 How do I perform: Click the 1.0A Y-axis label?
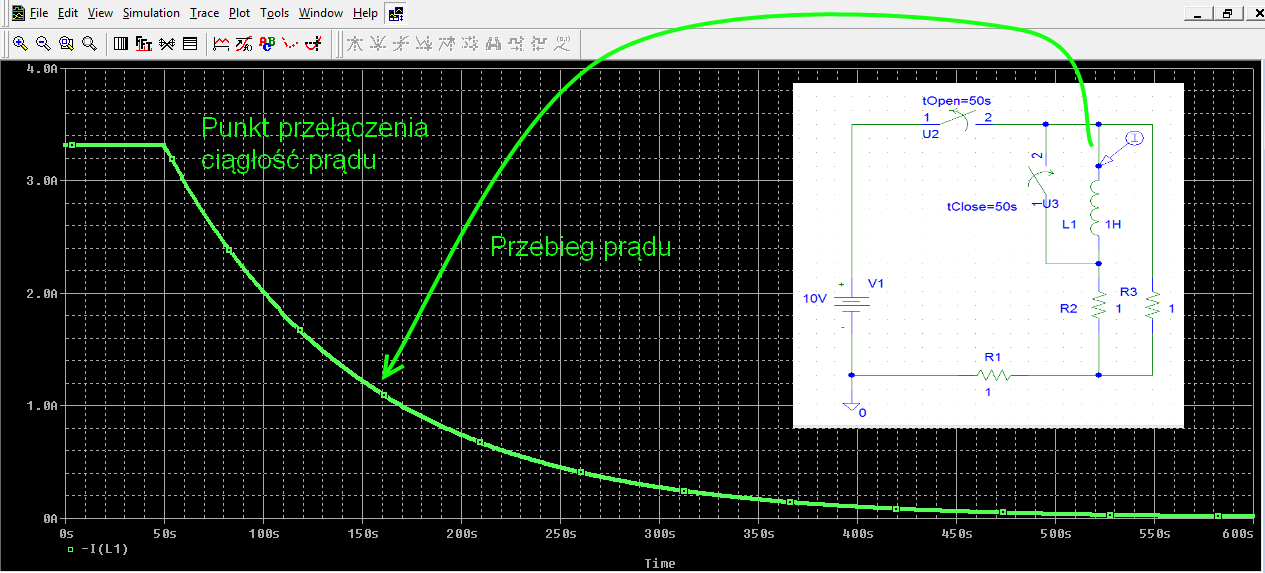click(x=42, y=406)
